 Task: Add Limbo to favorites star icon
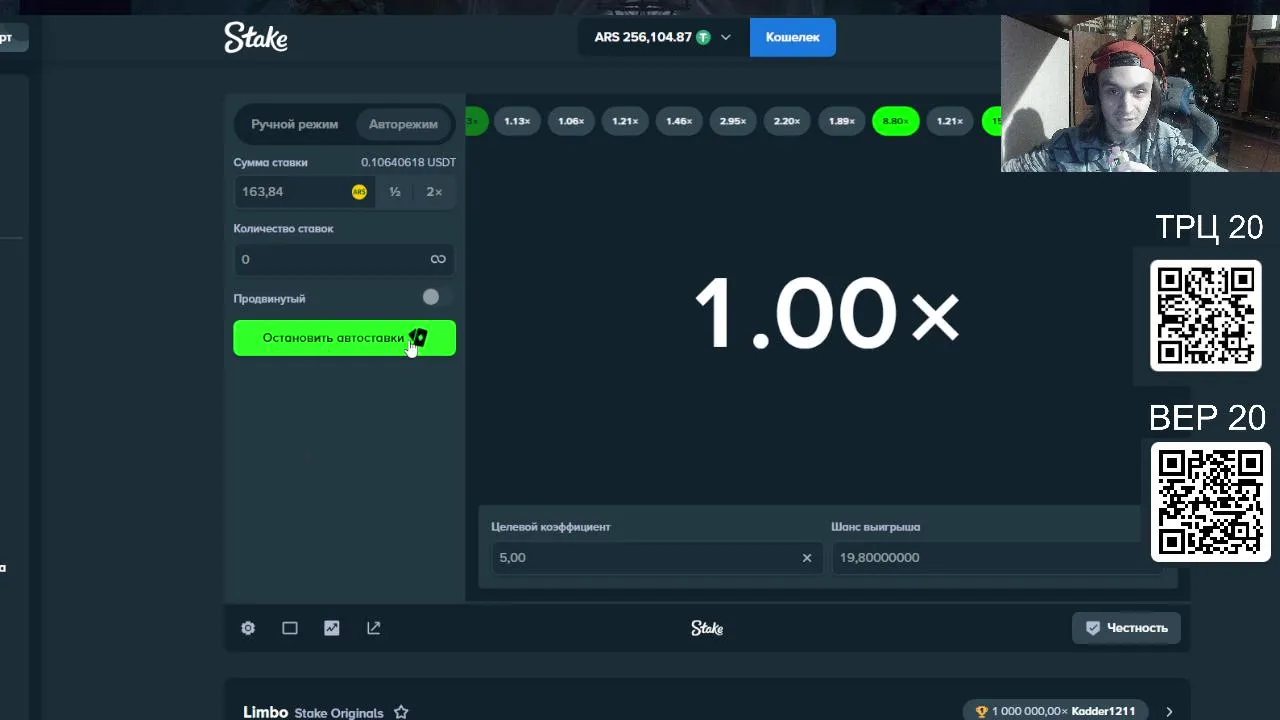coord(401,712)
